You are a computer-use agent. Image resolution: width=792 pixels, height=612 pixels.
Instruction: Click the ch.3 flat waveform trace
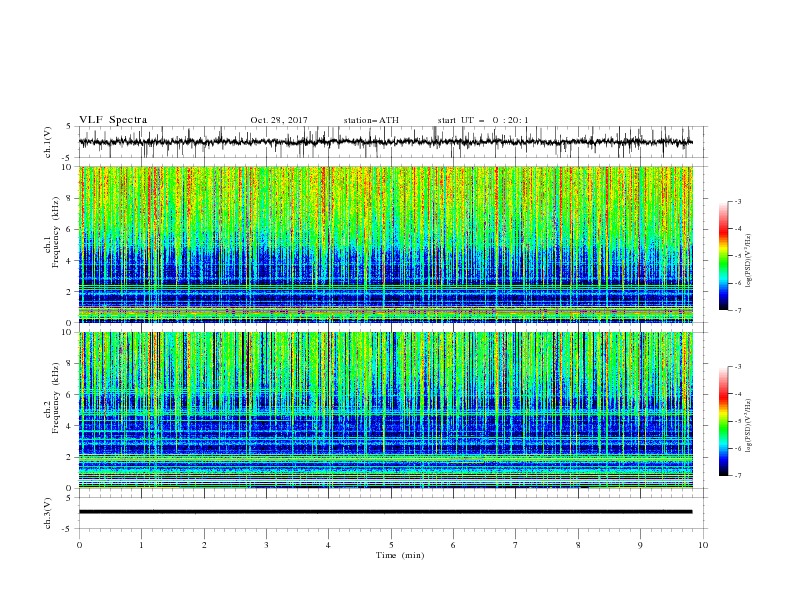[x=385, y=512]
